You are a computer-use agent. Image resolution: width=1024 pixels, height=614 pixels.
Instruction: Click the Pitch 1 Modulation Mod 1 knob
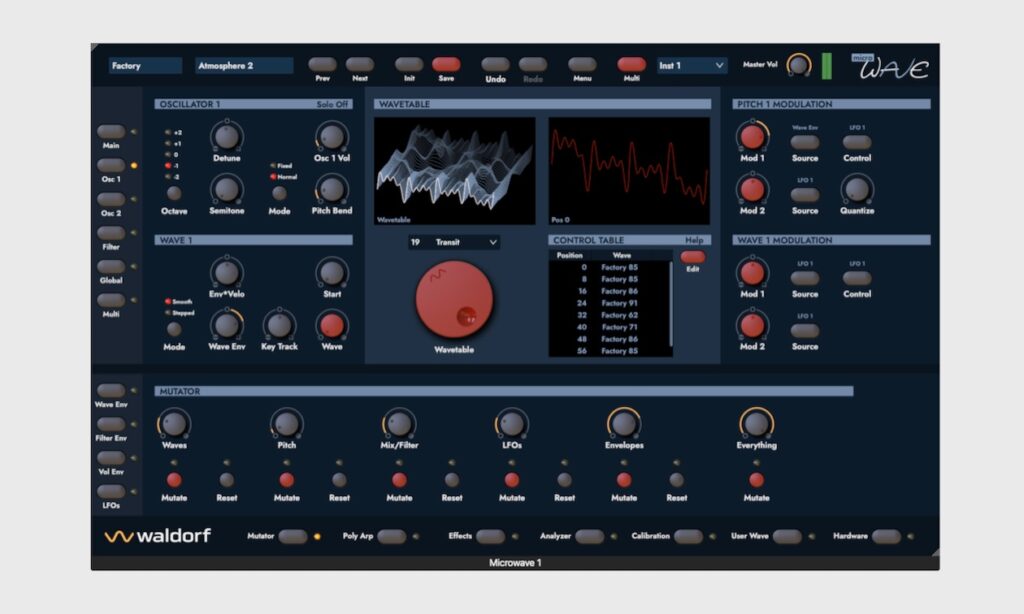click(x=752, y=137)
